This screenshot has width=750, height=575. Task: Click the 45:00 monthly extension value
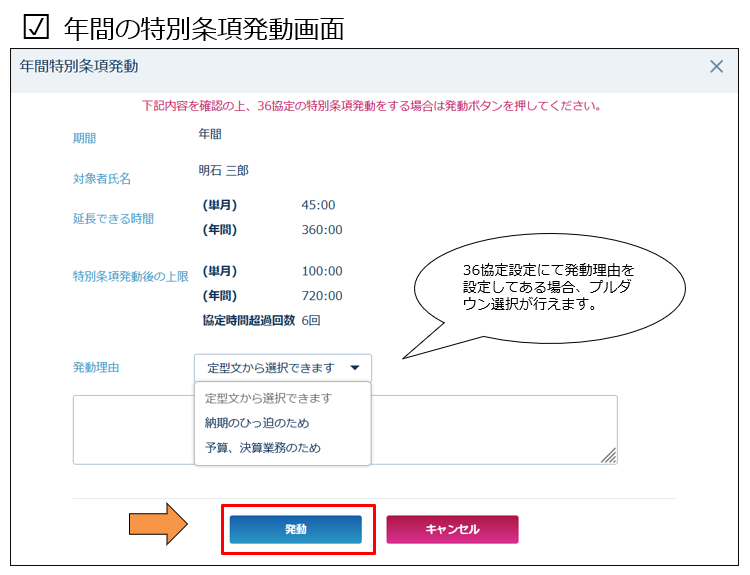[x=318, y=205]
